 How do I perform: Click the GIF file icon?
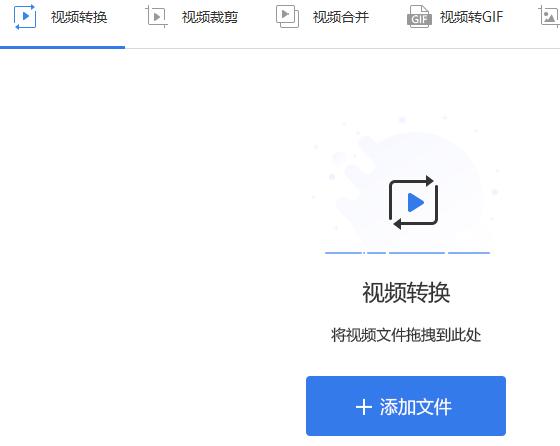(419, 16)
